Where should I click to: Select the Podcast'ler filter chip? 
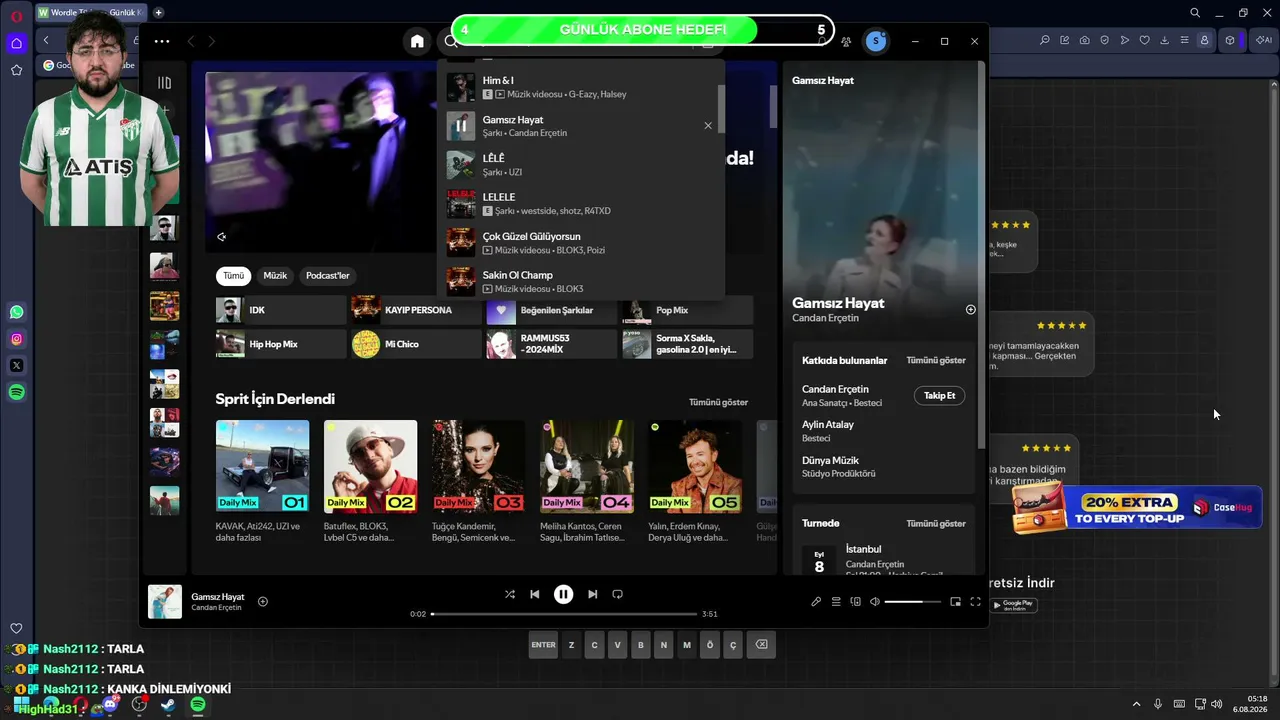(x=328, y=276)
